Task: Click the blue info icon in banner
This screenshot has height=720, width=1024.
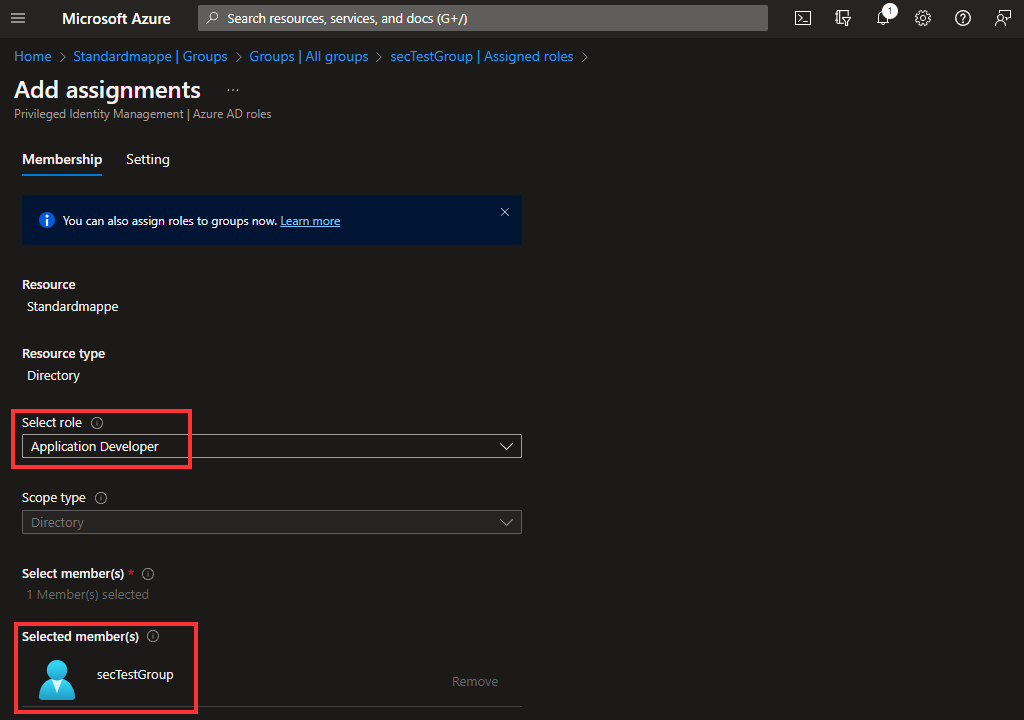Action: (x=46, y=220)
